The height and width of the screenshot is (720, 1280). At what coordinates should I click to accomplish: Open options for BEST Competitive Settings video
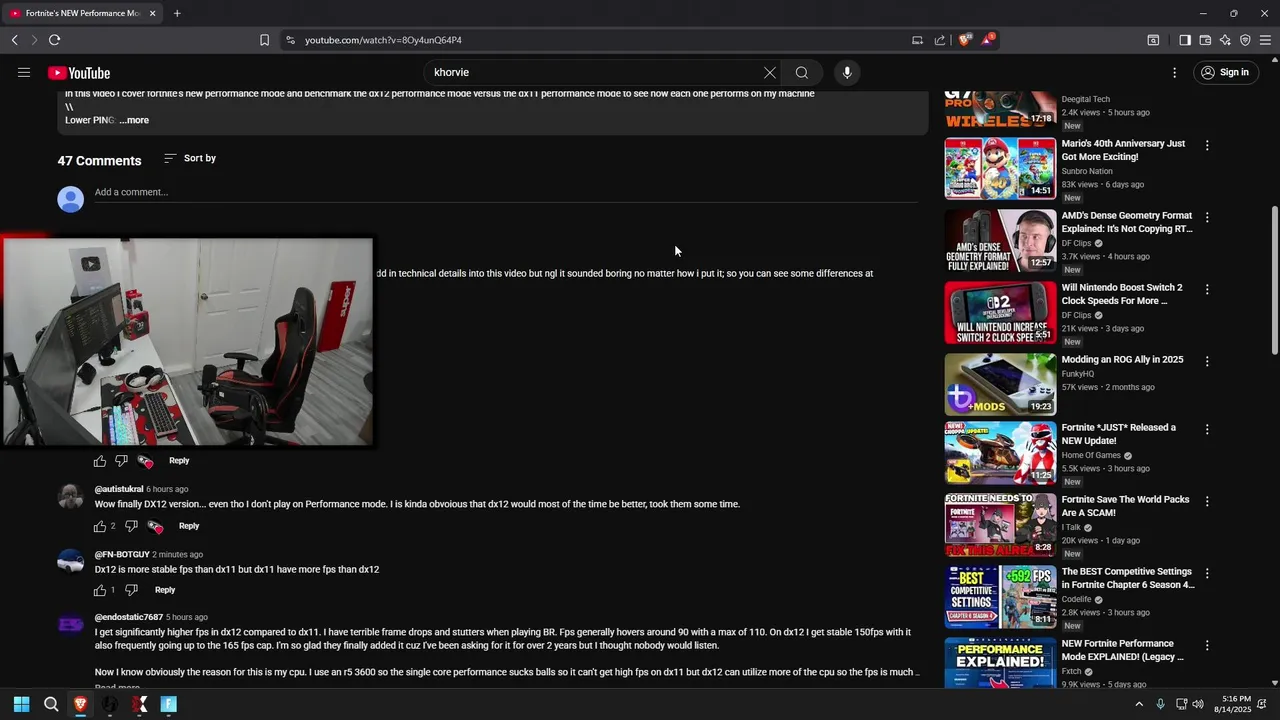click(1207, 573)
